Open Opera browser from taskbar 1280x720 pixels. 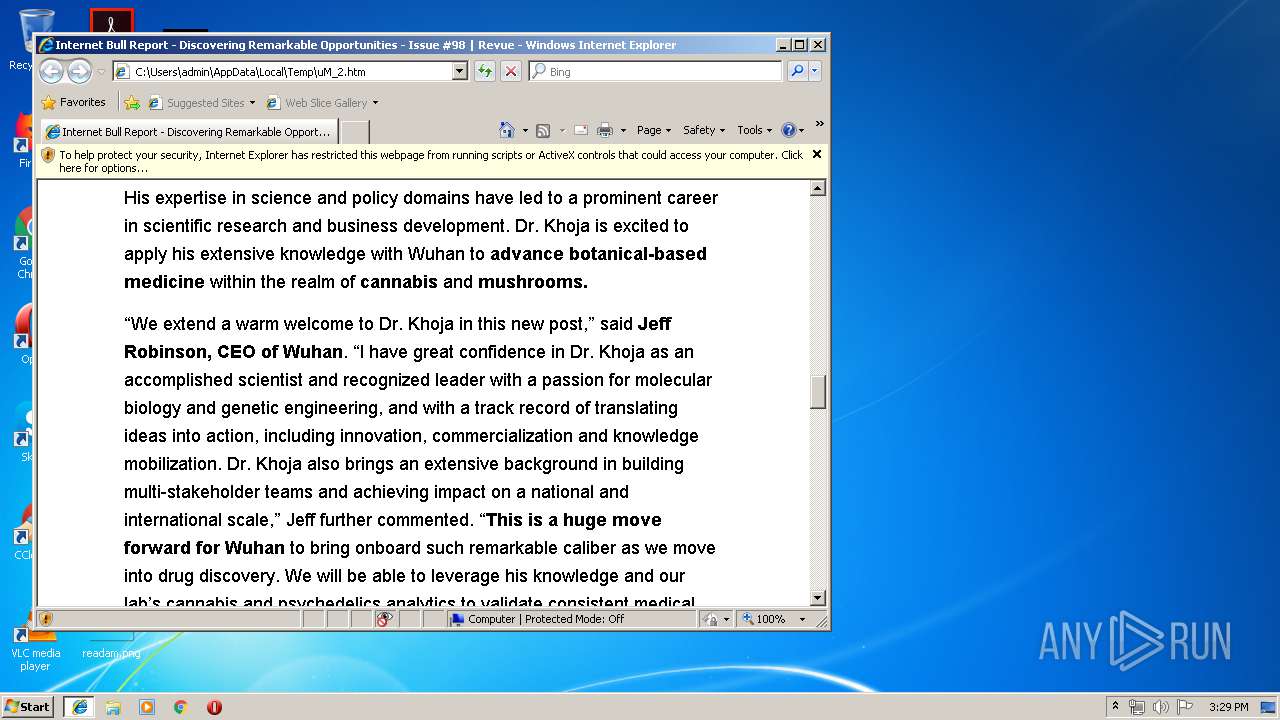click(214, 707)
